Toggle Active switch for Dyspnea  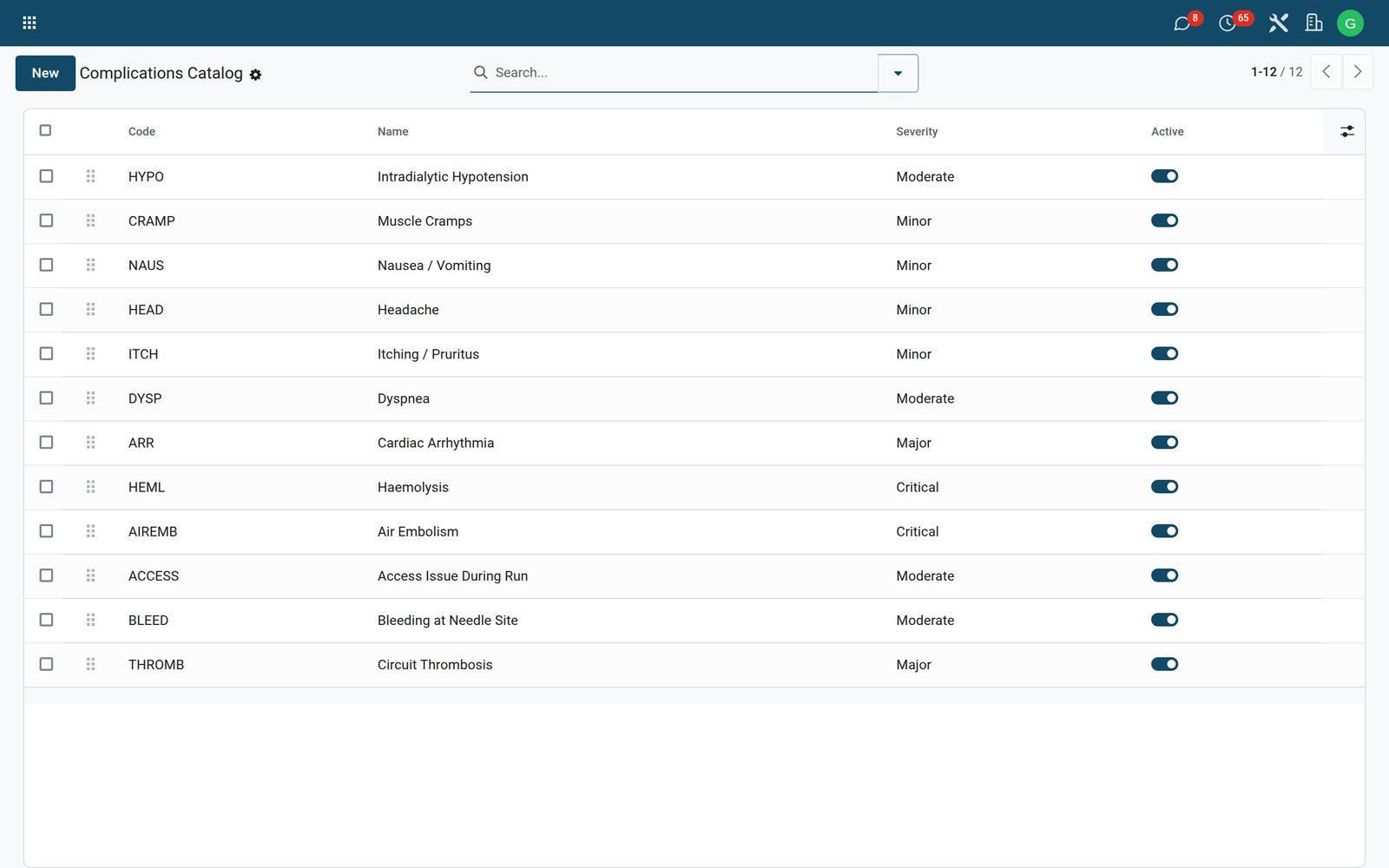click(x=1164, y=398)
